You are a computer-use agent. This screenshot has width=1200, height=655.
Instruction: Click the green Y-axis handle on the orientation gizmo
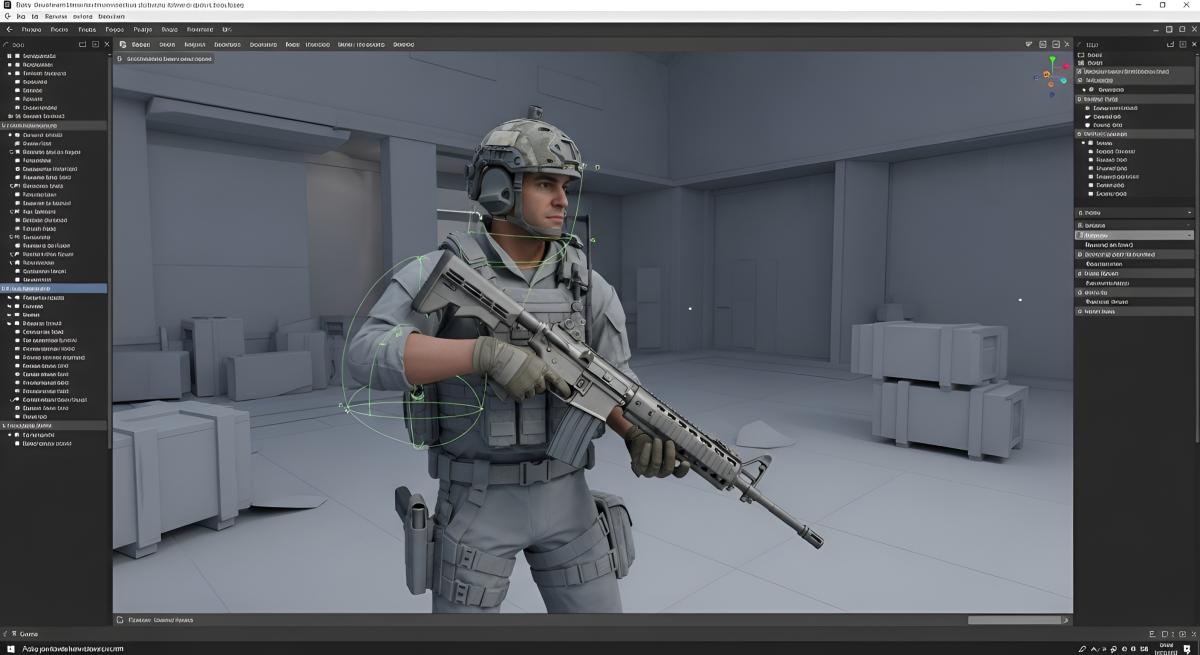pos(1050,60)
